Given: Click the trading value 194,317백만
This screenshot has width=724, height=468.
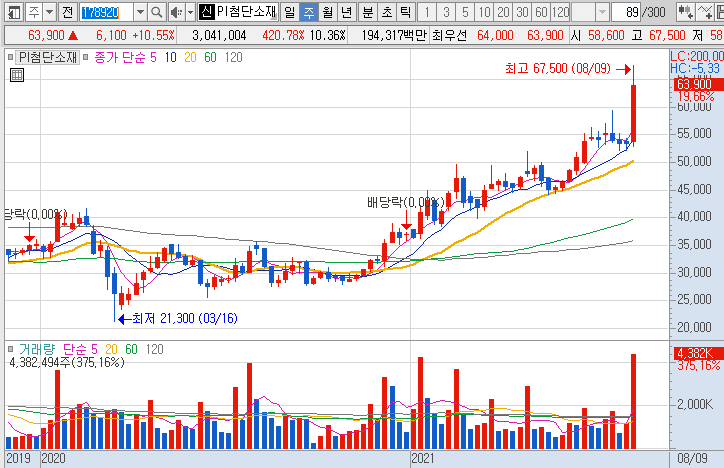Looking at the screenshot, I should 394,36.
